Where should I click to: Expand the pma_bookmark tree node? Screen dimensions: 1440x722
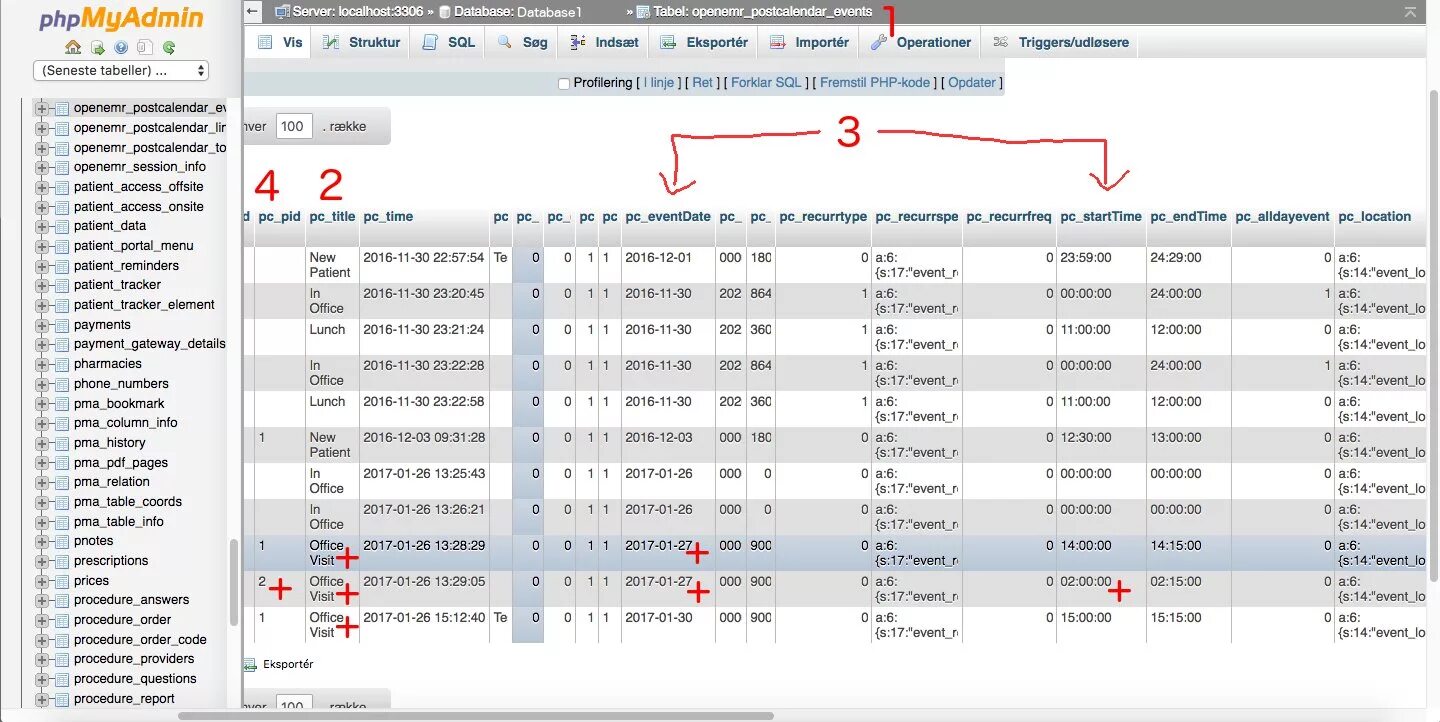tap(42, 404)
